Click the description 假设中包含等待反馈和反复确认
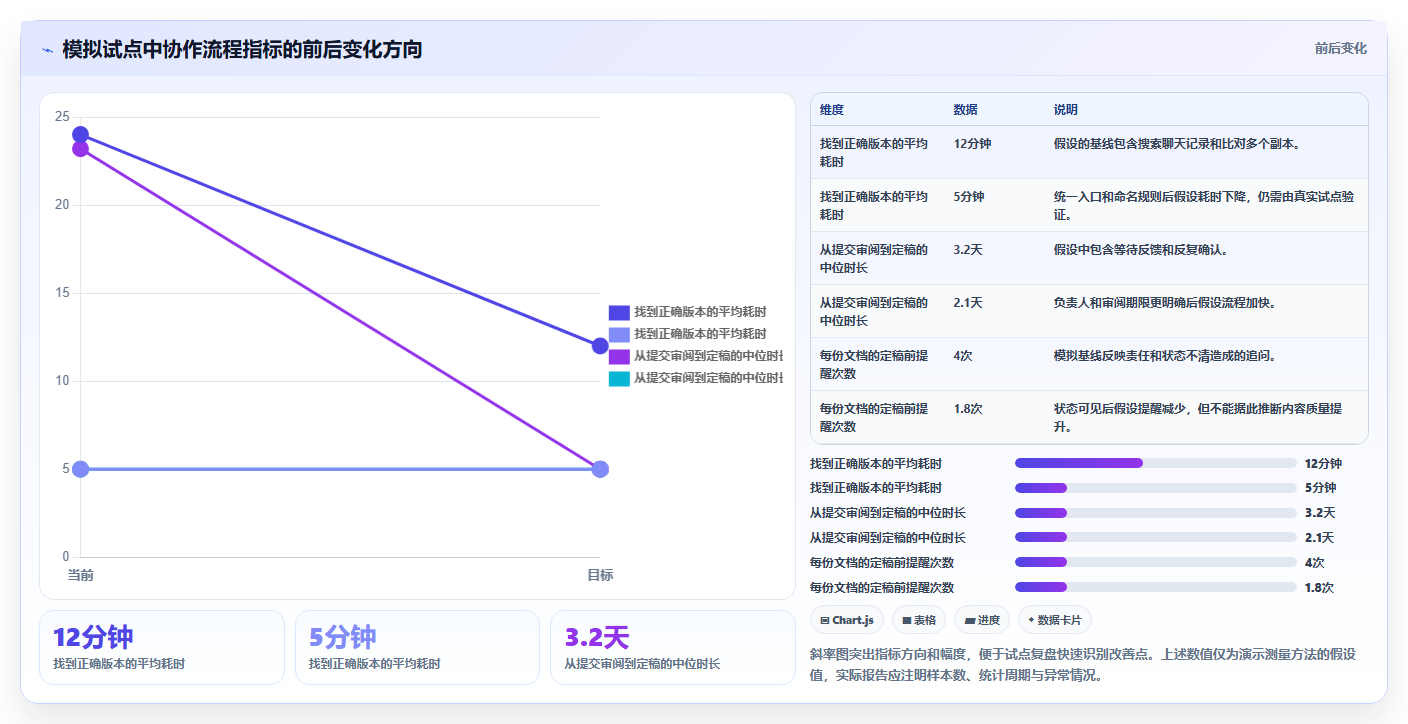This screenshot has height=724, width=1408. pyautogui.click(x=1141, y=250)
